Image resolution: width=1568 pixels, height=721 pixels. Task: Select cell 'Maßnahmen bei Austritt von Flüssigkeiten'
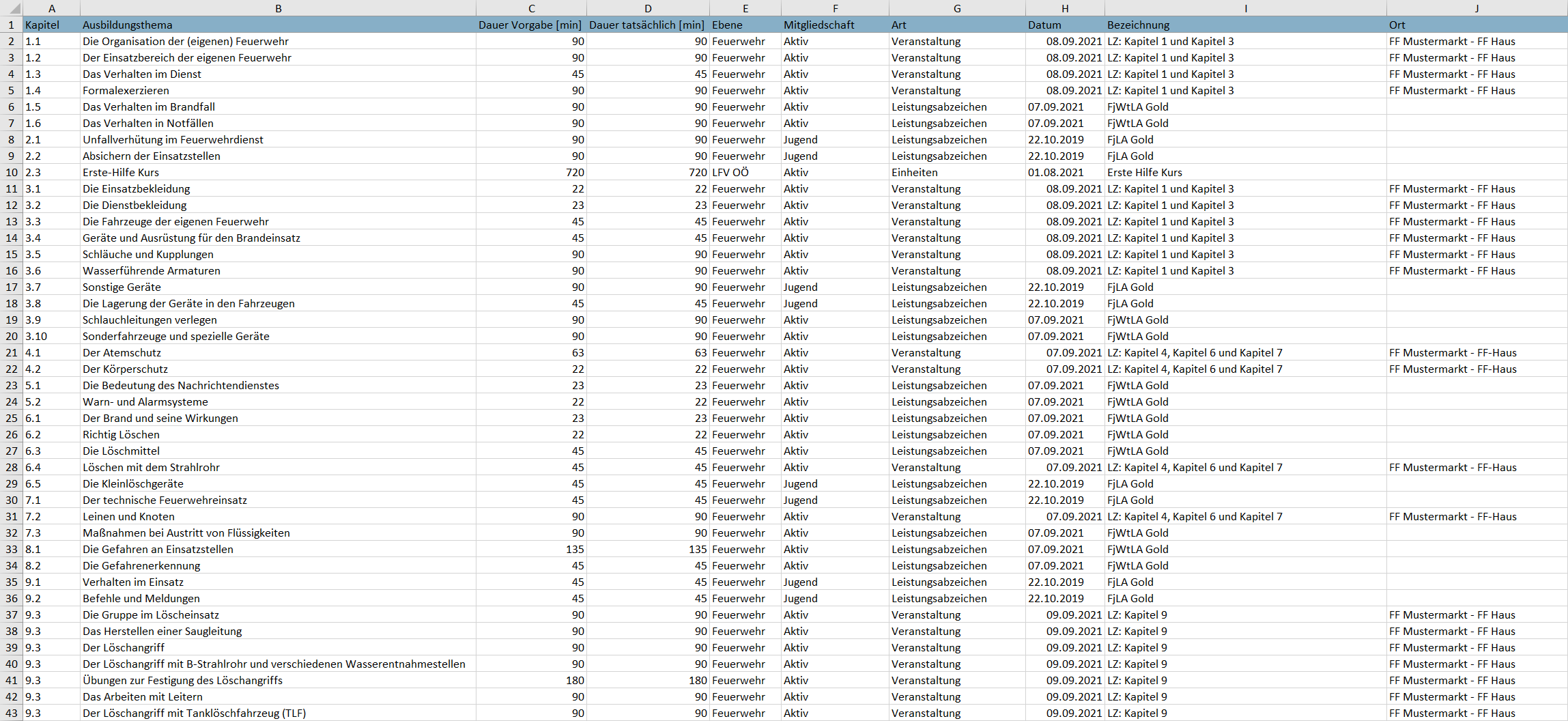coord(278,533)
